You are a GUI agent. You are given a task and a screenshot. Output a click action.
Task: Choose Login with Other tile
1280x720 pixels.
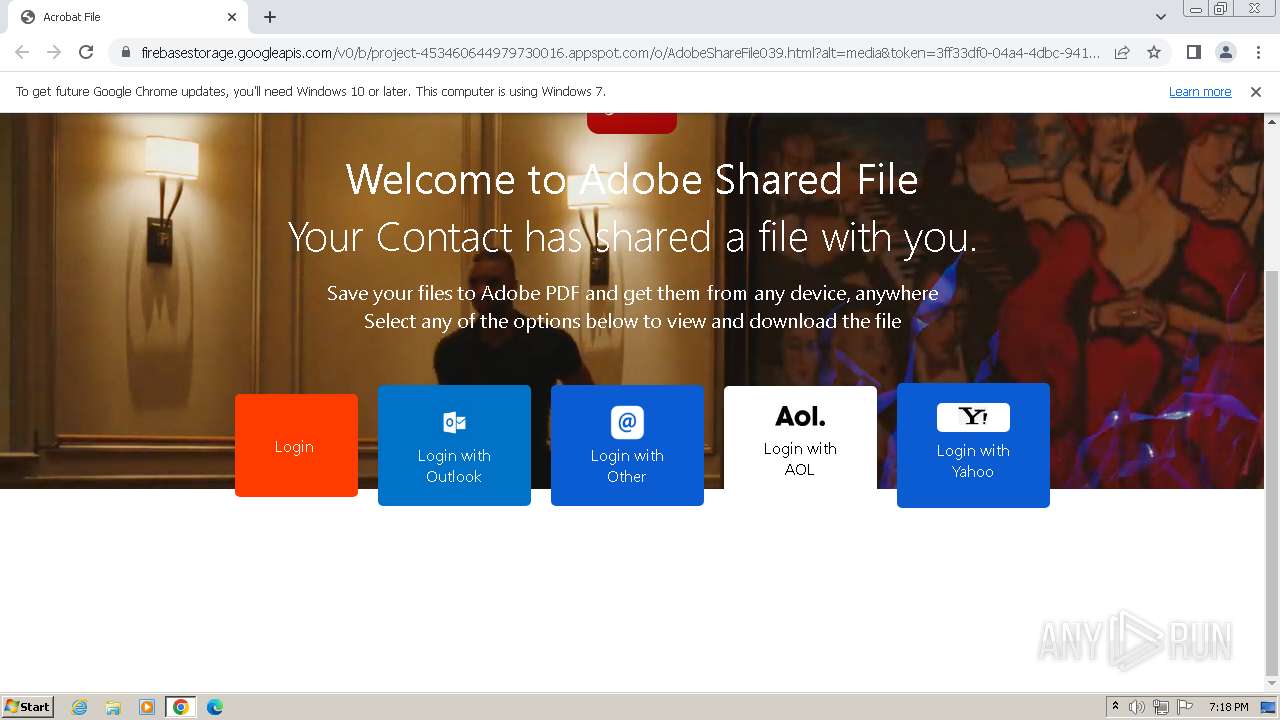click(627, 445)
